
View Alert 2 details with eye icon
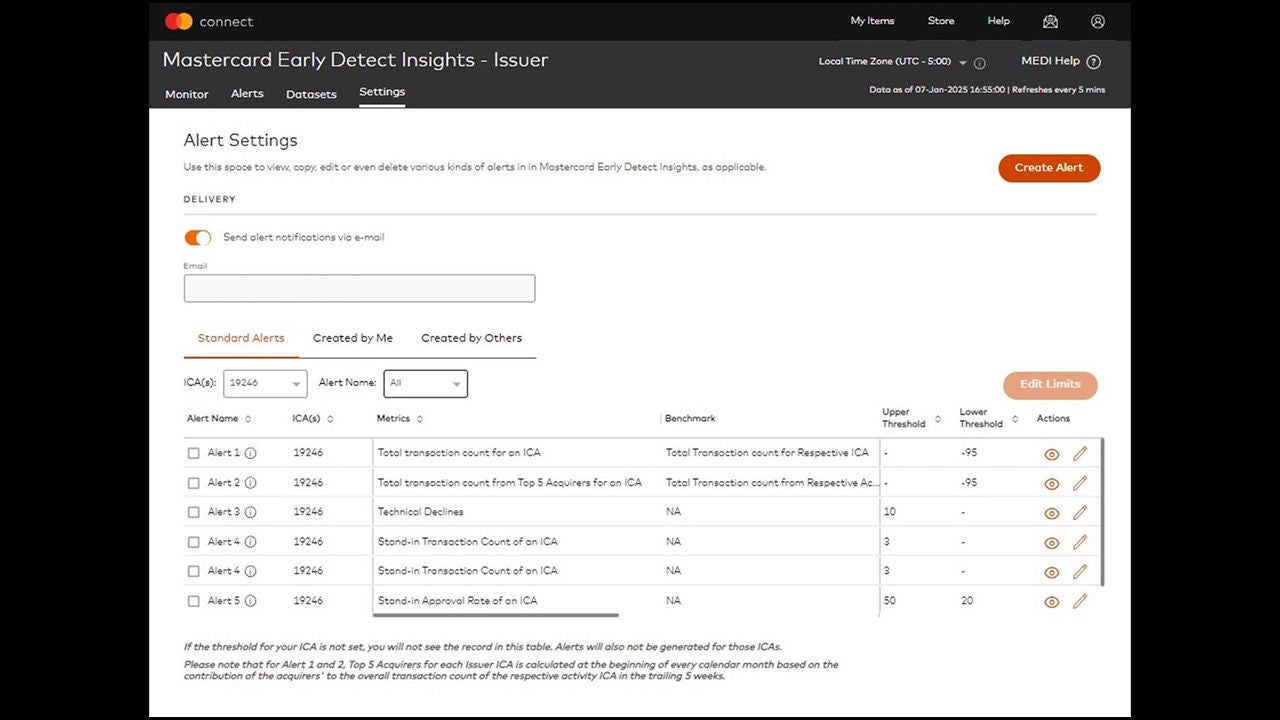click(1051, 484)
